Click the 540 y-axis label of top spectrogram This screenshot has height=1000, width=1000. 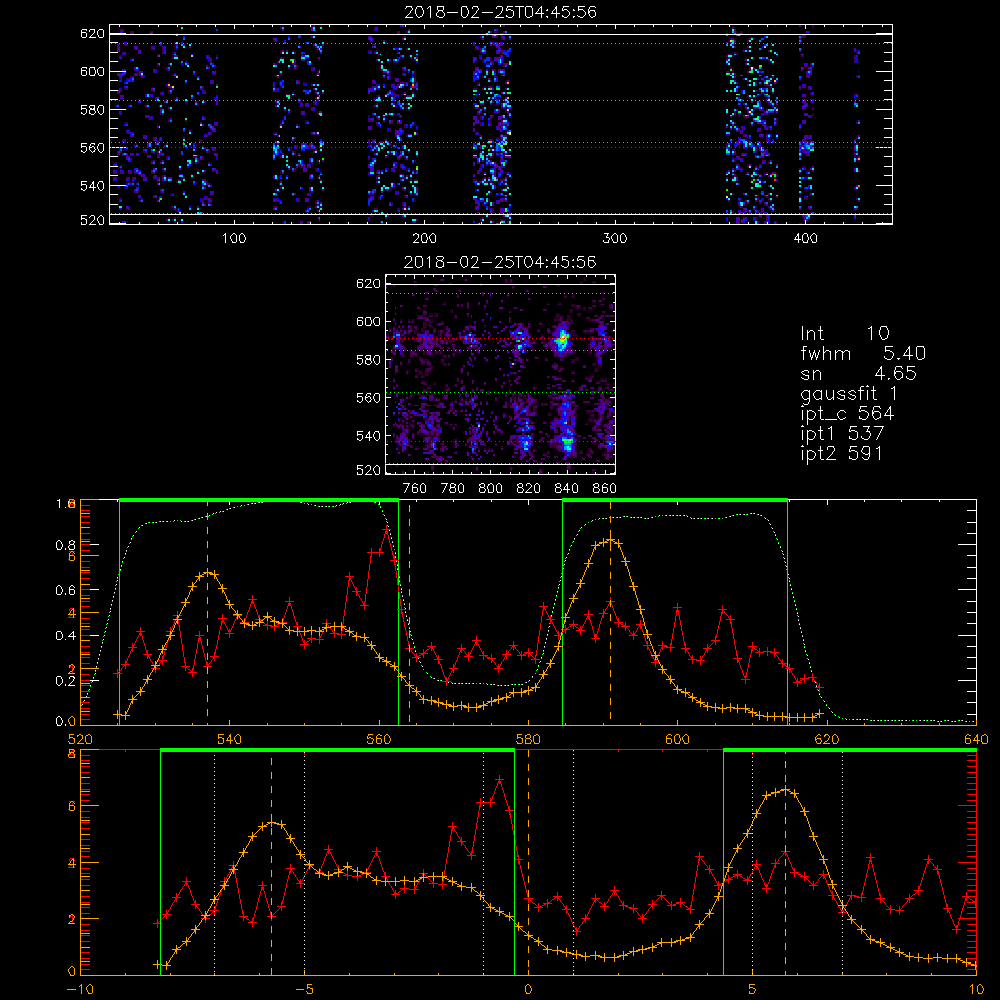(x=92, y=186)
